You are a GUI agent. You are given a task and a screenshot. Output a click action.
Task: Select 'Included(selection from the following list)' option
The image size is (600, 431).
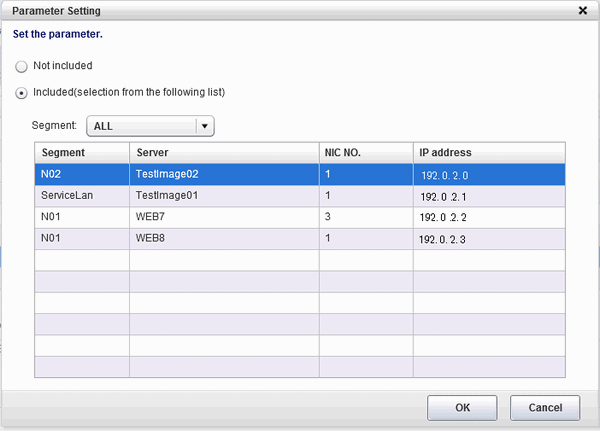(x=22, y=93)
